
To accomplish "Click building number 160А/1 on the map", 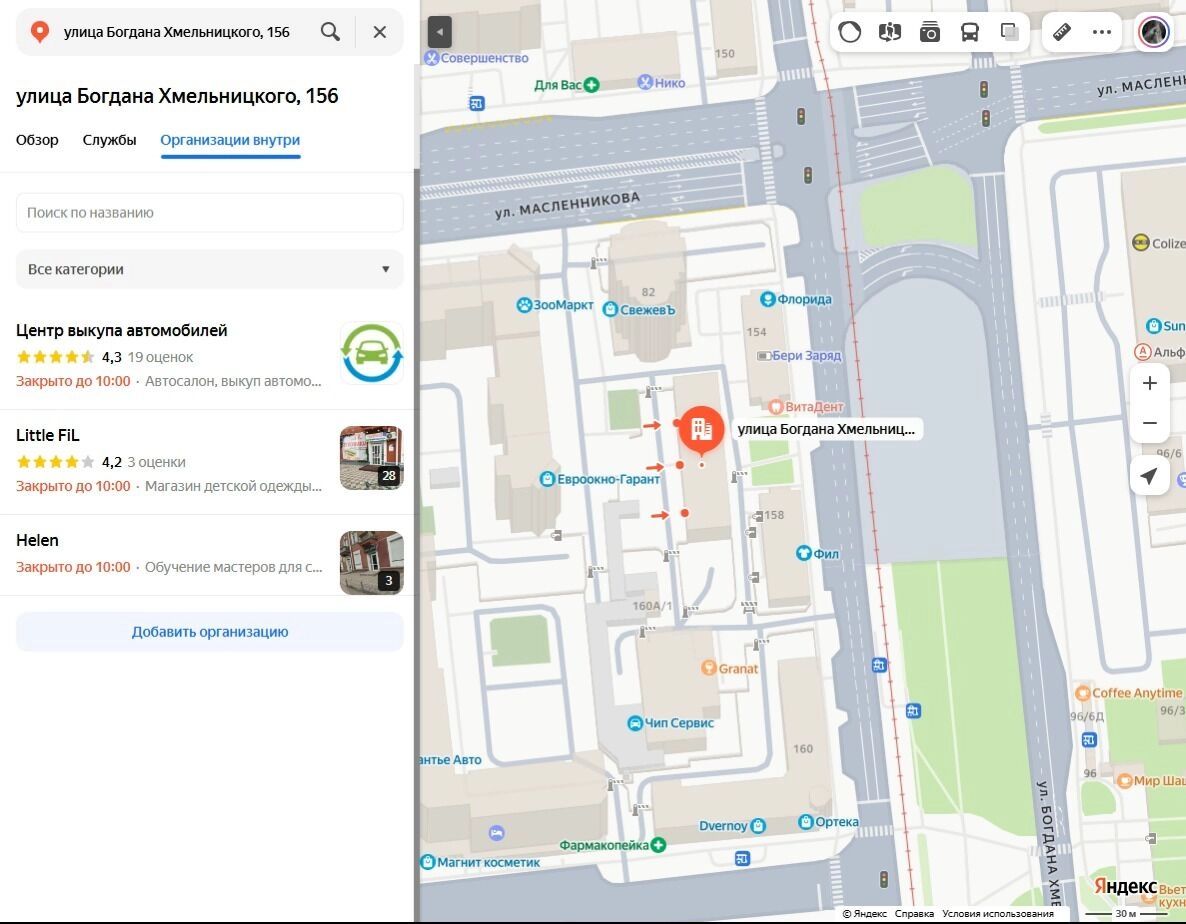I will click(x=652, y=606).
